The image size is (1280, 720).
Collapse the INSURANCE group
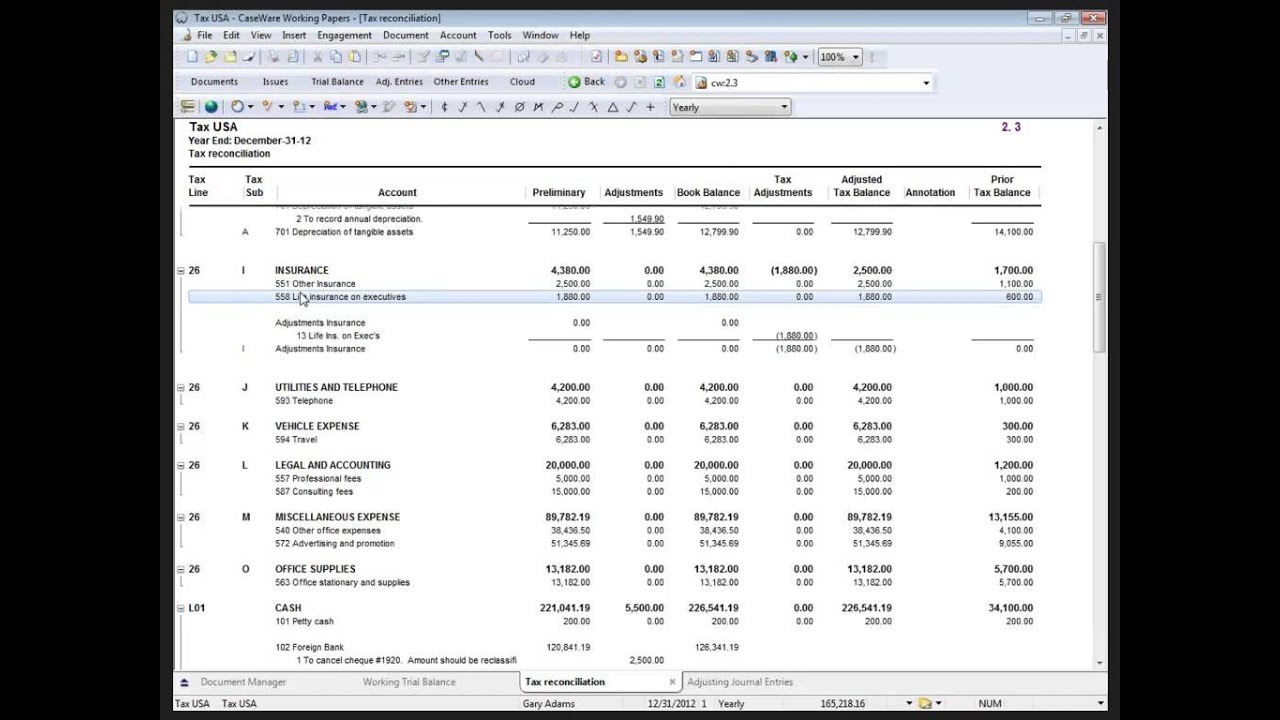point(181,270)
